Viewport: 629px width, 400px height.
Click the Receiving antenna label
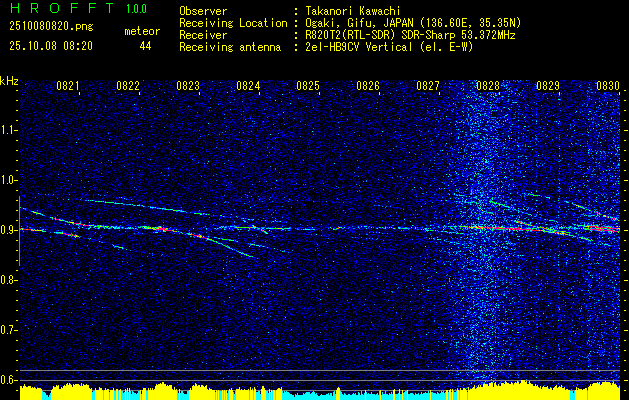(x=230, y=47)
